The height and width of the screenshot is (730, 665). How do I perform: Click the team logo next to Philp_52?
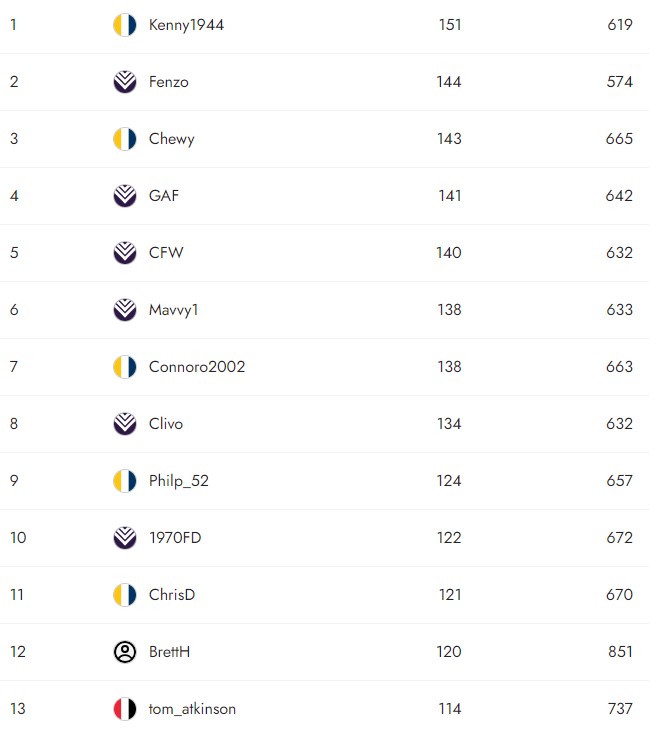[125, 481]
